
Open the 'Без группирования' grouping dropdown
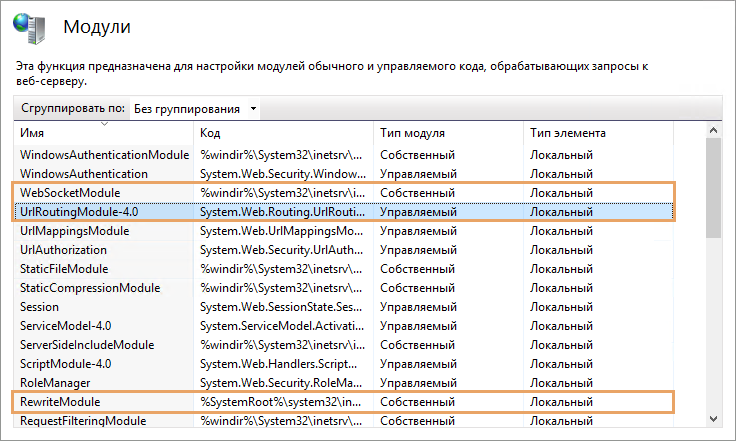[x=195, y=108]
